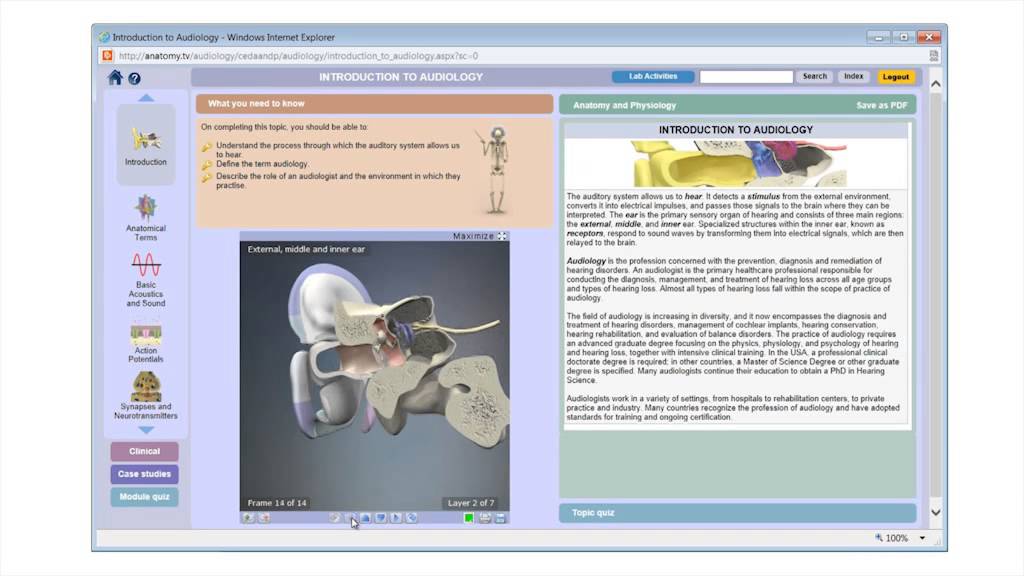Viewport: 1024px width, 576px height.
Task: Click the zoom magnifier icon in status bar
Action: 879,537
